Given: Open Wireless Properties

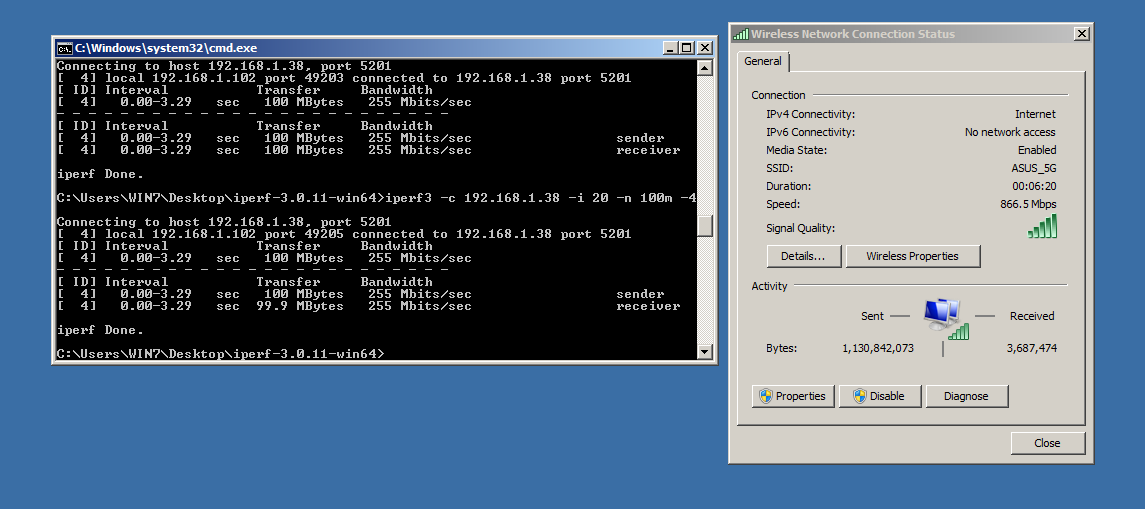Looking at the screenshot, I should tap(912, 256).
